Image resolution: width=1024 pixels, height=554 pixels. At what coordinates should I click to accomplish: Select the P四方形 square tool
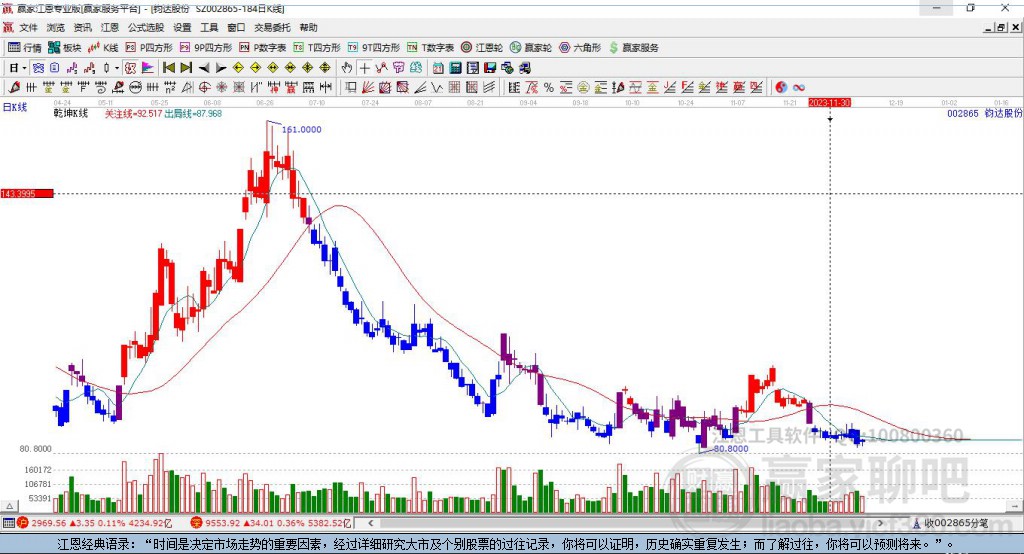pos(149,48)
